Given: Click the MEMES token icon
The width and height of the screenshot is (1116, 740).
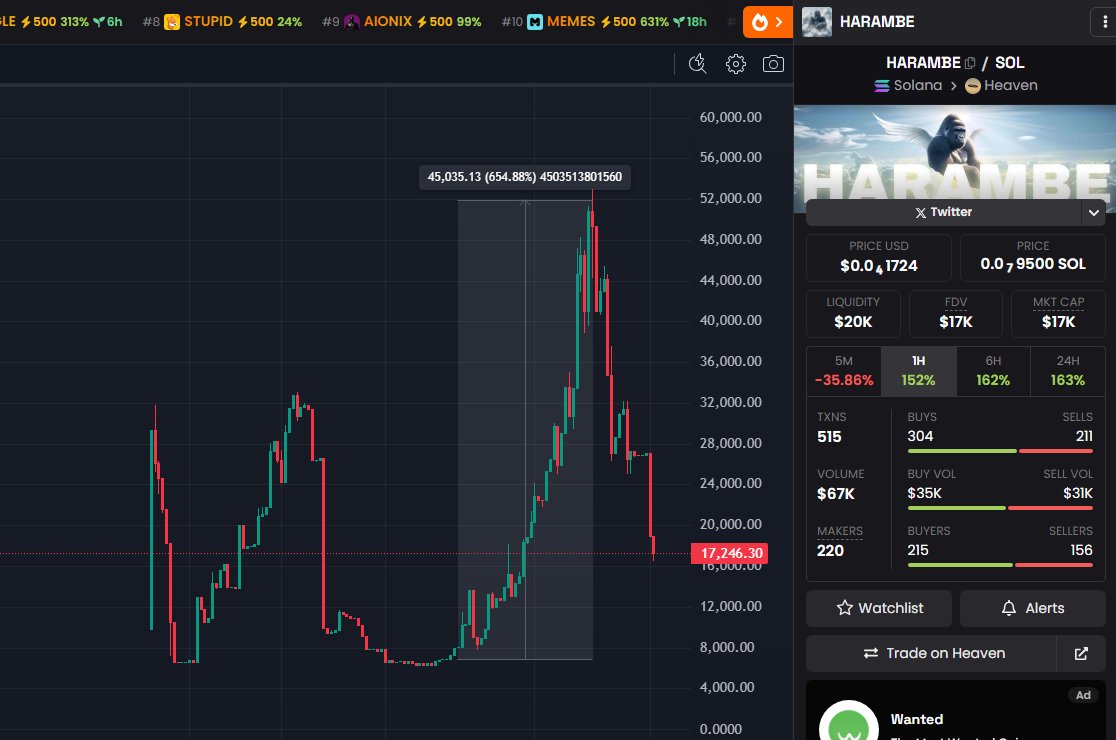Looking at the screenshot, I should pyautogui.click(x=535, y=22).
